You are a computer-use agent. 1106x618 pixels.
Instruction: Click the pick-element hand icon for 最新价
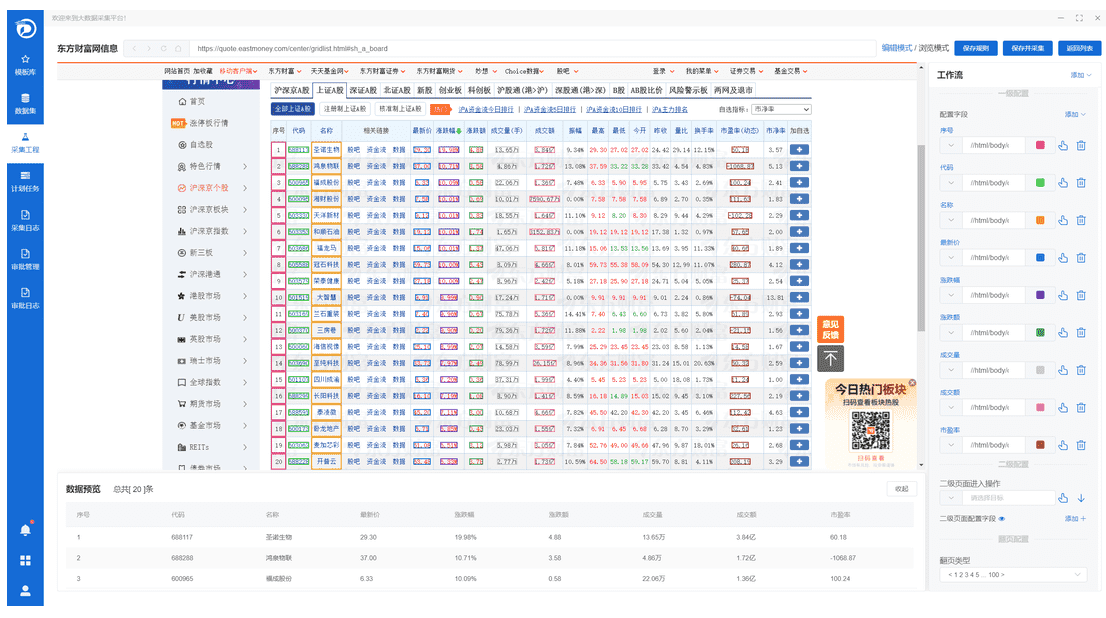tap(1063, 258)
